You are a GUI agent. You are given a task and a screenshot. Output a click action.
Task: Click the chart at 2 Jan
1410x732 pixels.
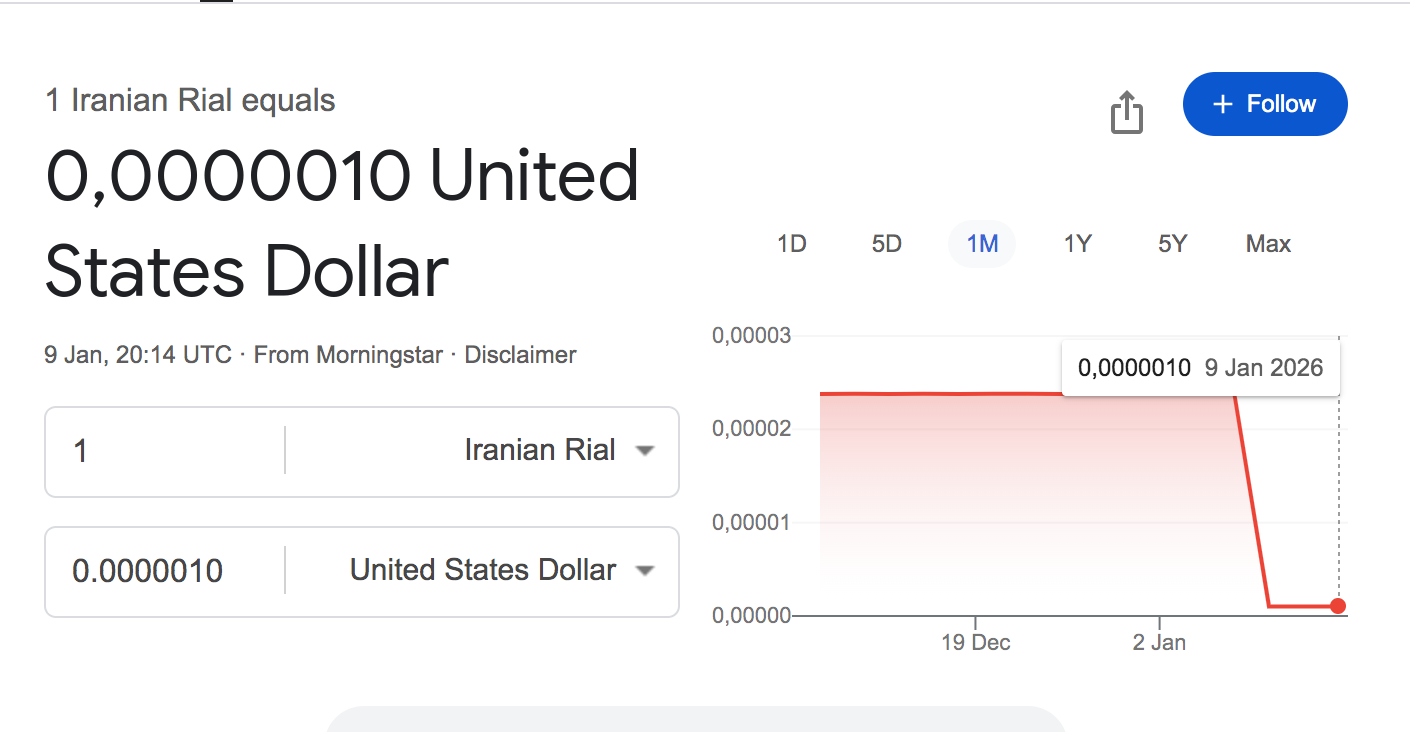click(1159, 500)
